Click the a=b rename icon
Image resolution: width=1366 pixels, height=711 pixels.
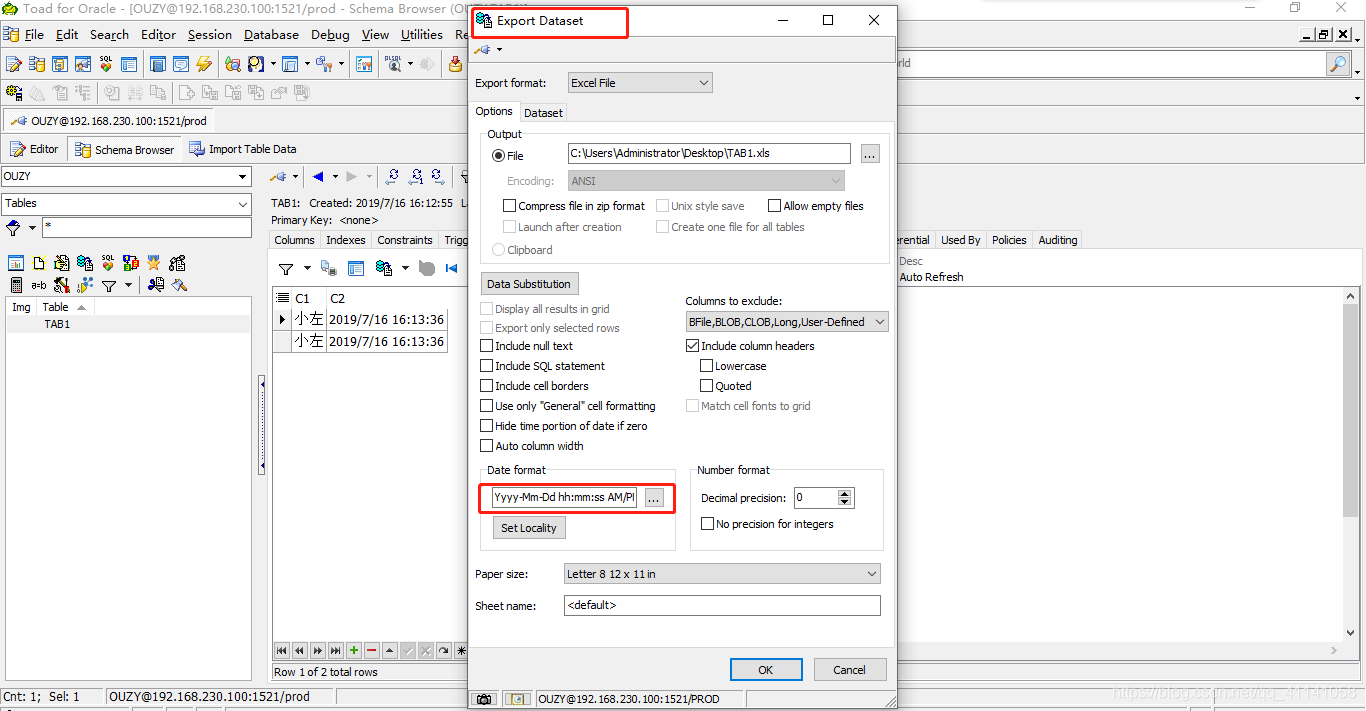point(39,285)
